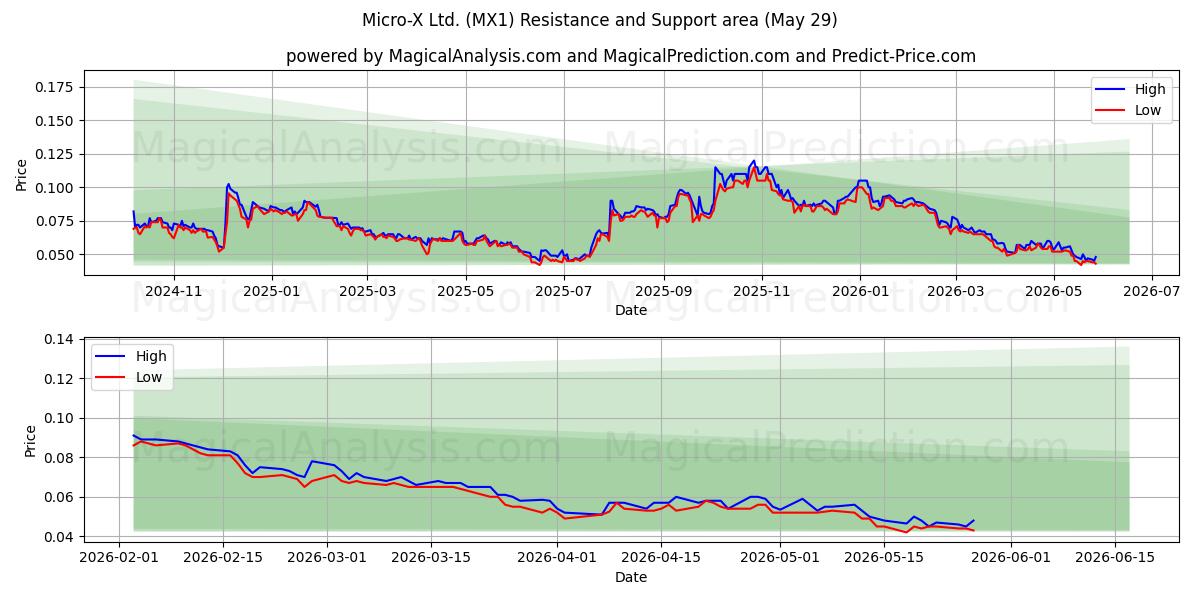Click the red Low line sample in the bottom legend
The width and height of the screenshot is (1200, 600).
click(111, 378)
